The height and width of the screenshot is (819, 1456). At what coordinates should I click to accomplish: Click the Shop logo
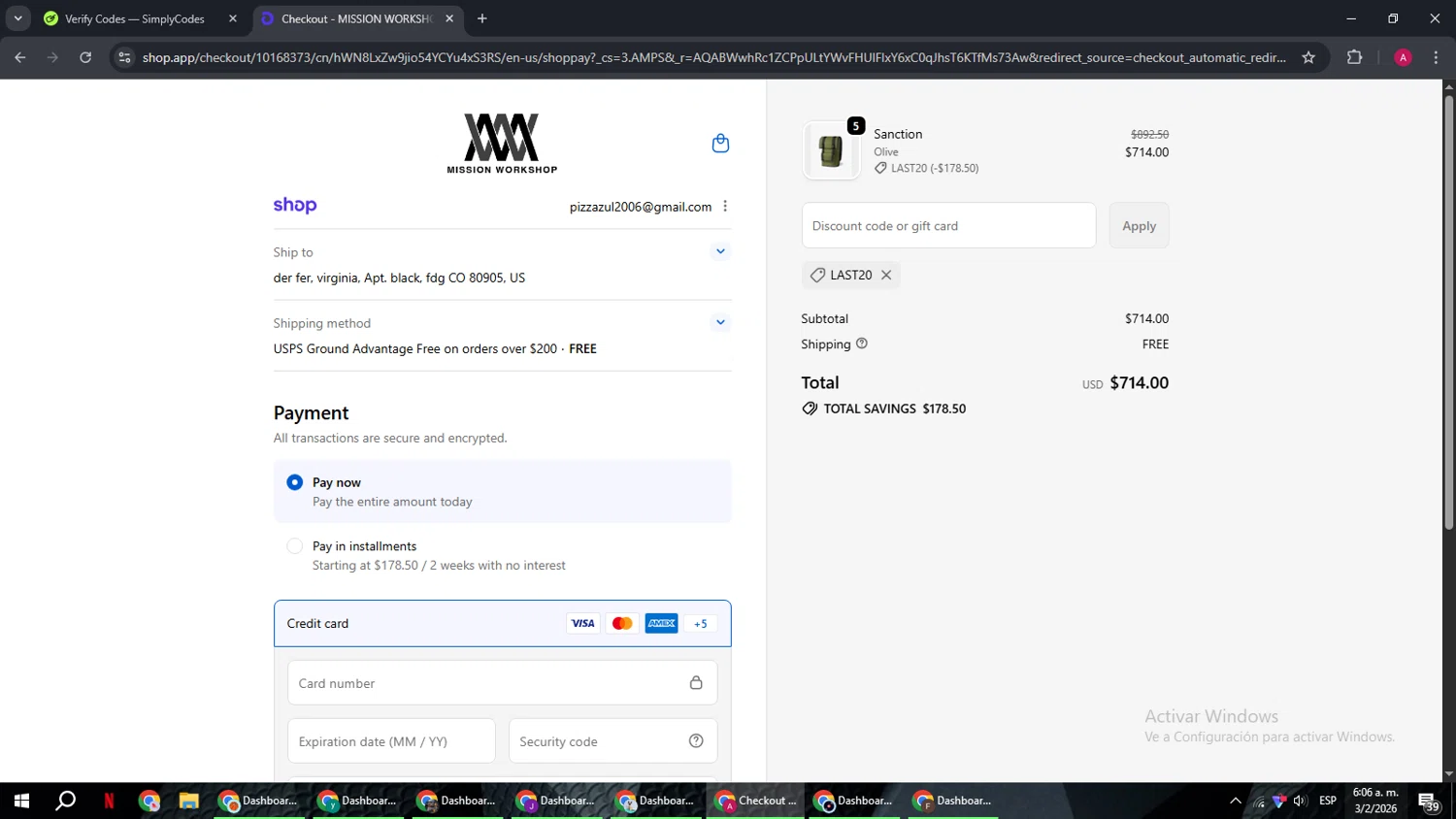coord(295,206)
